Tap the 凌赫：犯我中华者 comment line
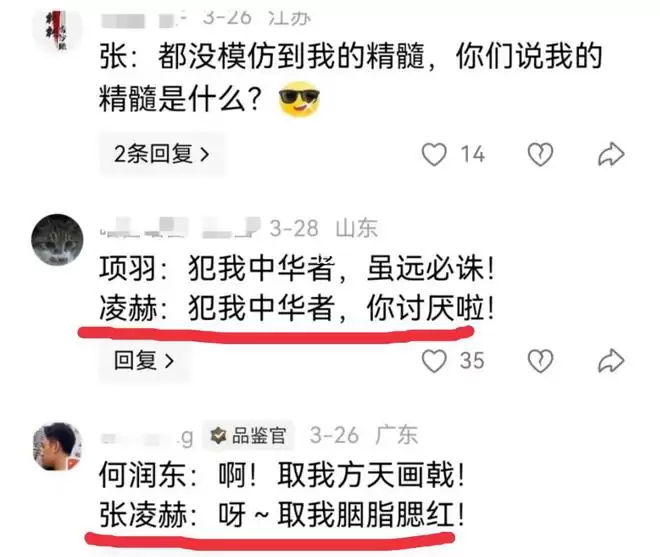 tap(296, 308)
